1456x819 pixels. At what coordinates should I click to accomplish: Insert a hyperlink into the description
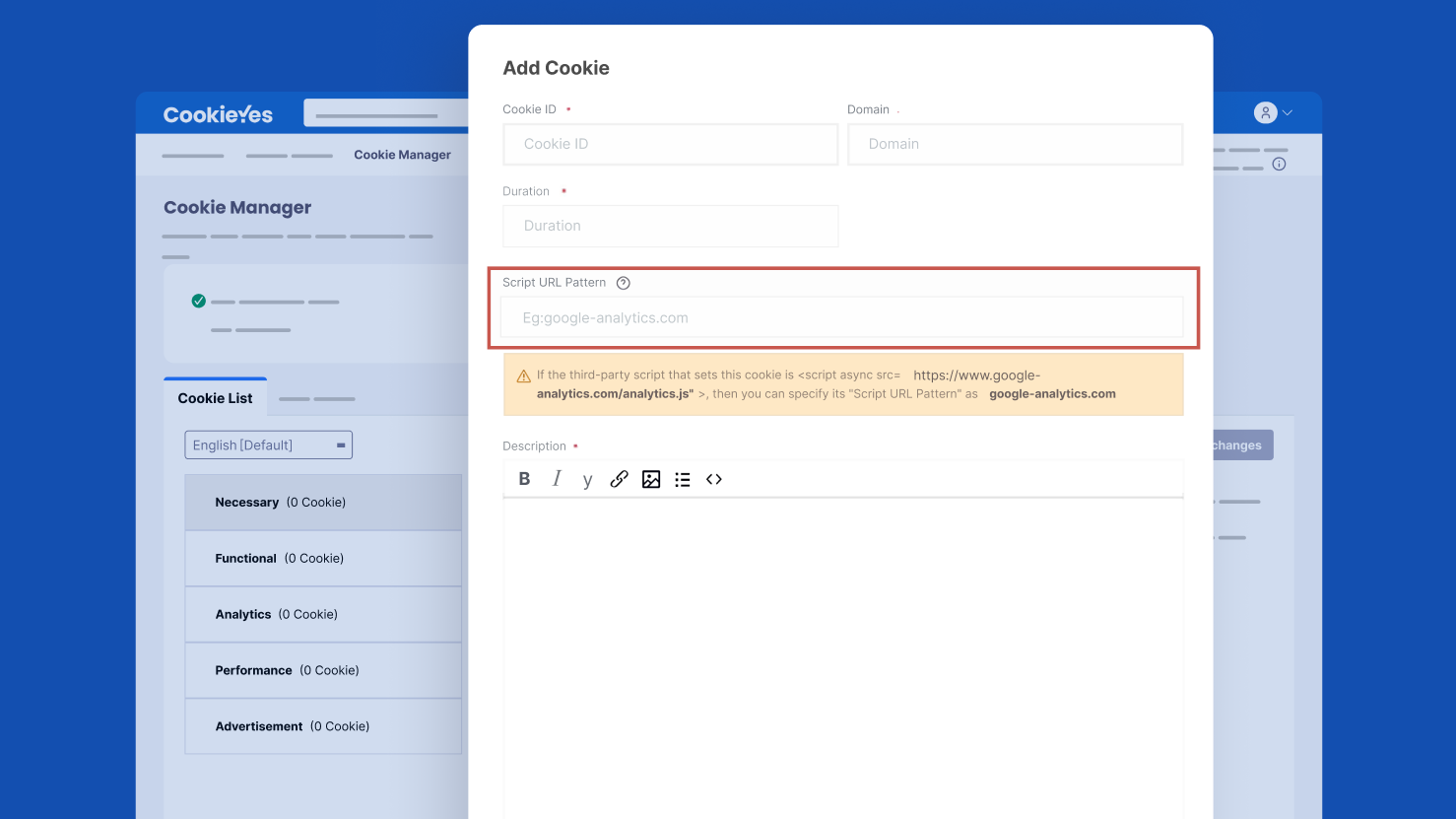(619, 479)
